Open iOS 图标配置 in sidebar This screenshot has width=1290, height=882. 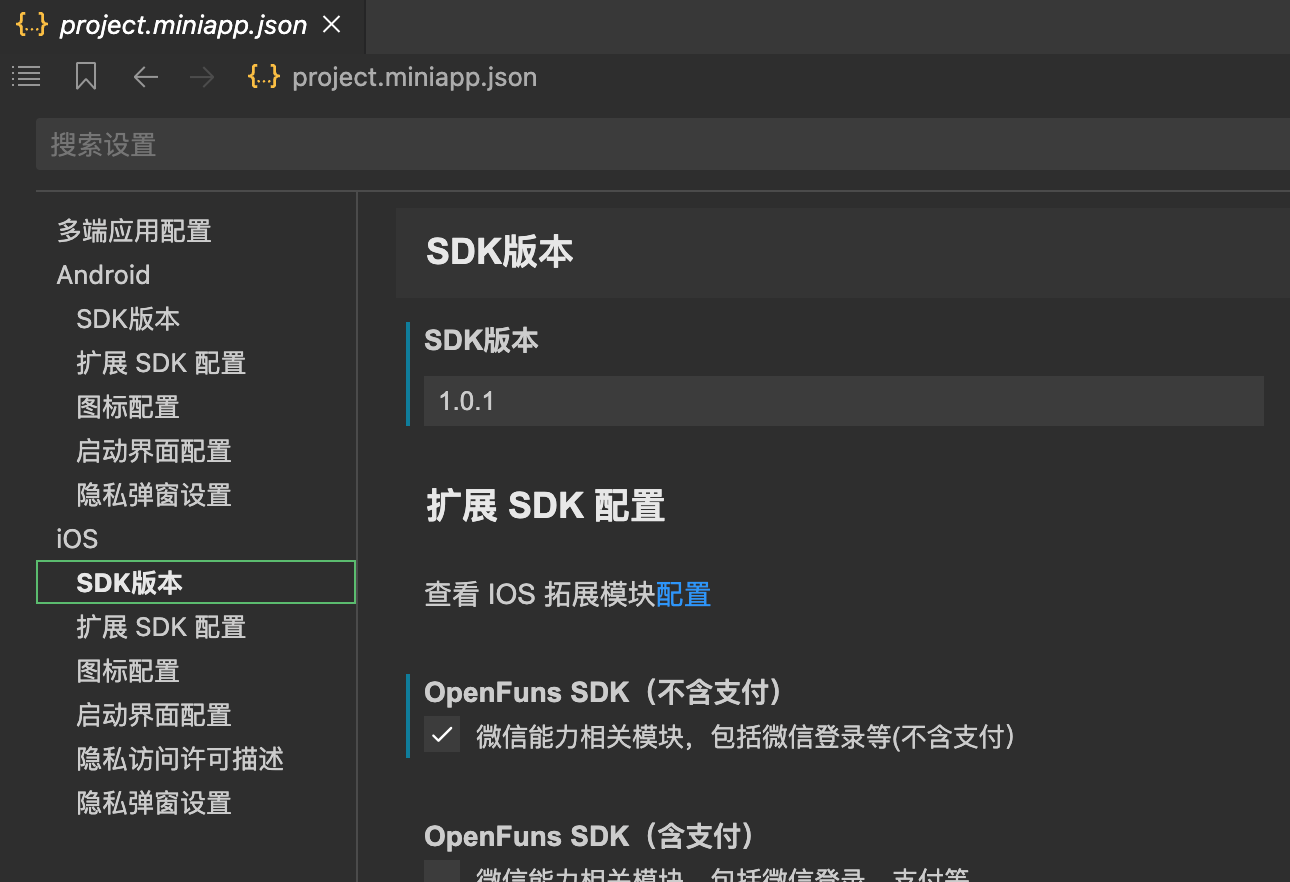tap(128, 671)
